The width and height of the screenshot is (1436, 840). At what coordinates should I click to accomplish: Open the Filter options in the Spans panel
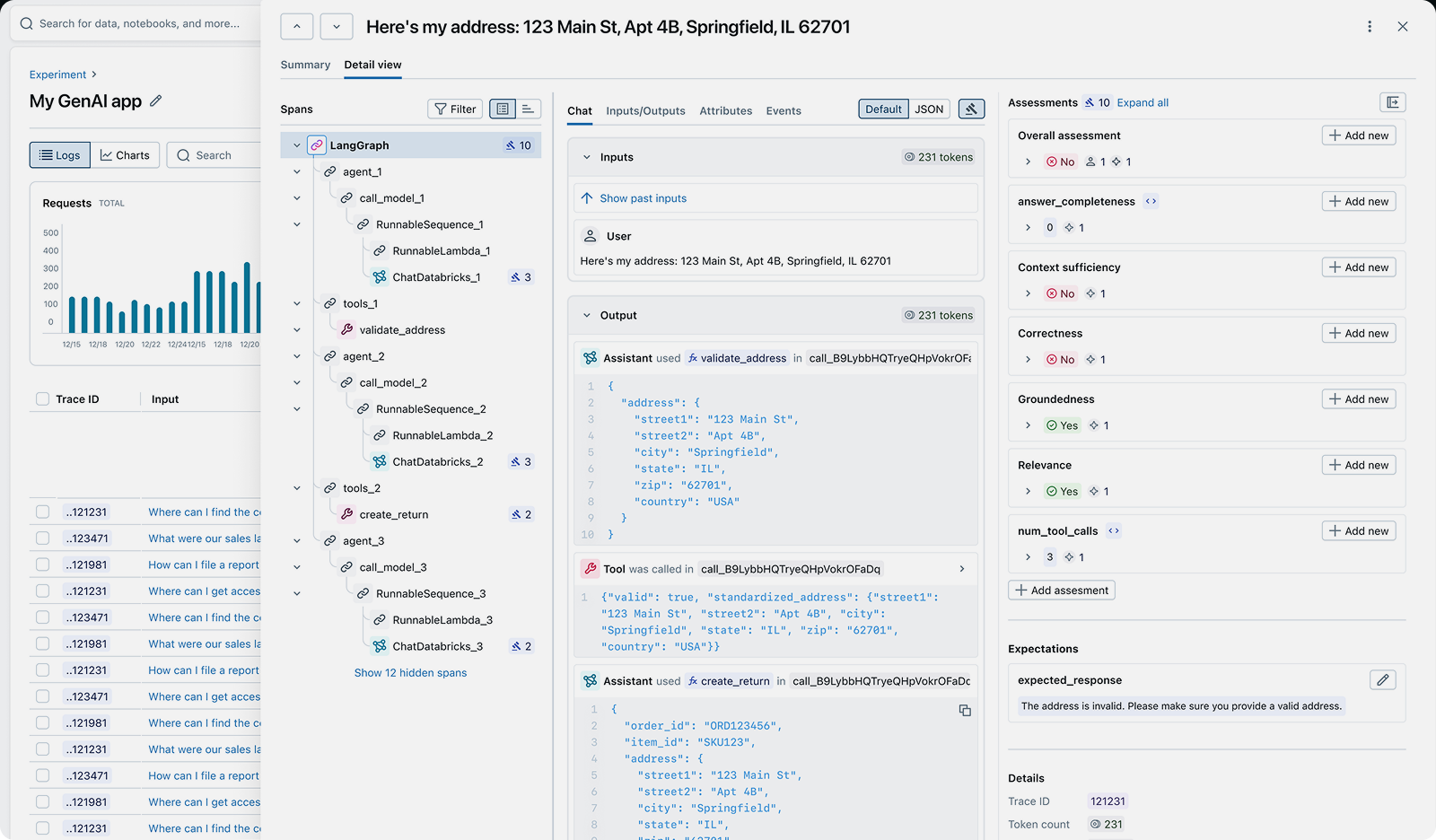tap(455, 109)
